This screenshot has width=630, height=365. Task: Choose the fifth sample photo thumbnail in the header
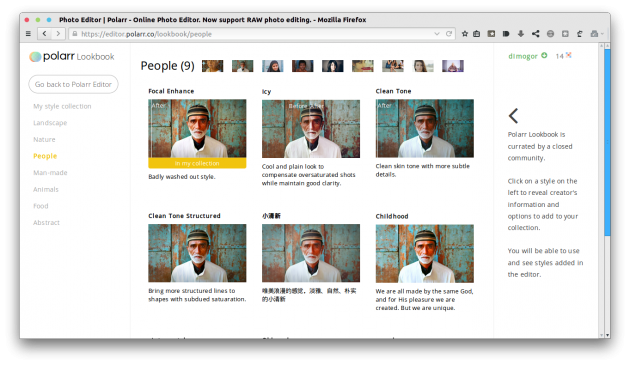pos(333,66)
